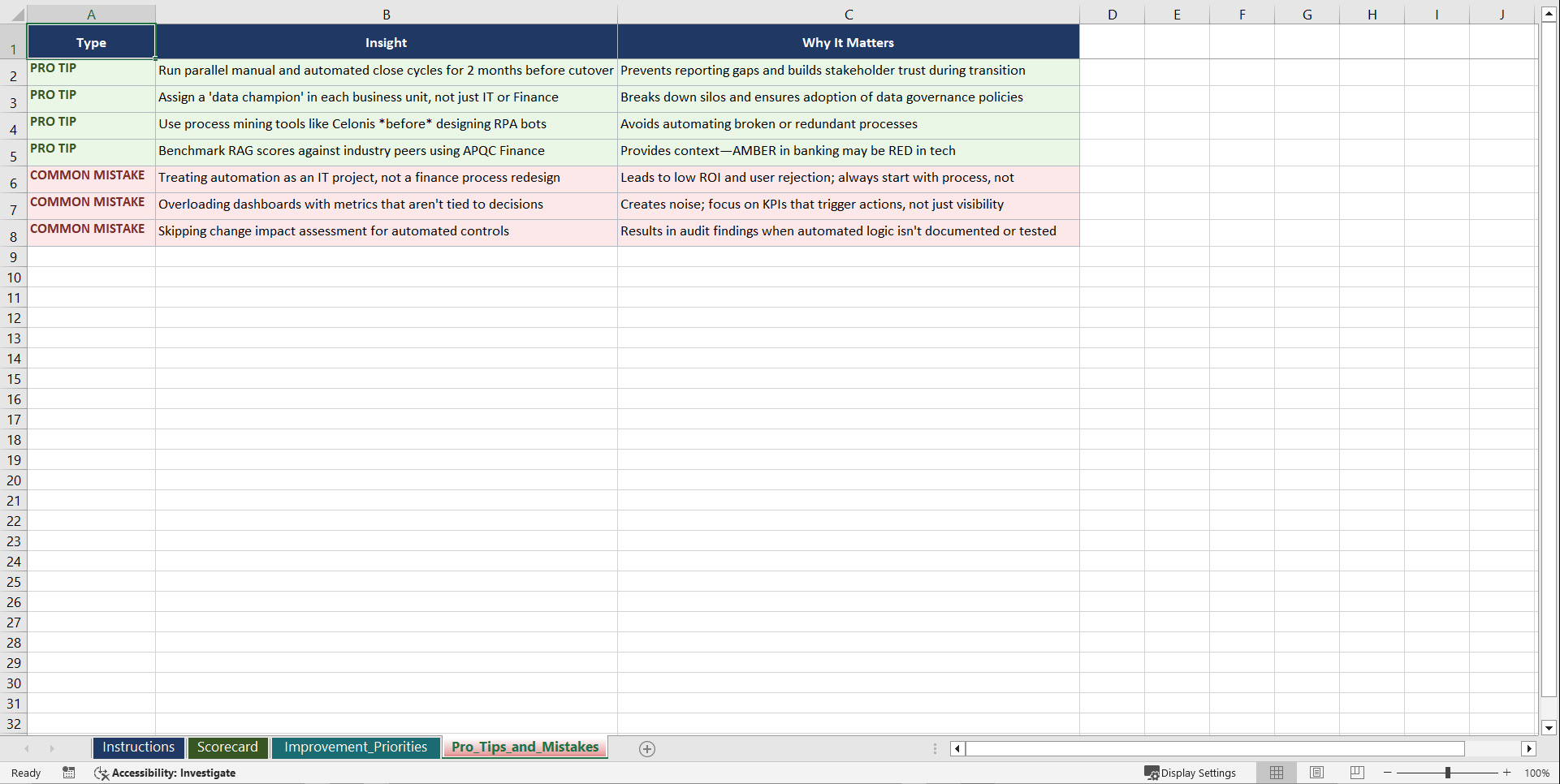
Task: Zoom out using the minus icon
Action: coord(1387,773)
